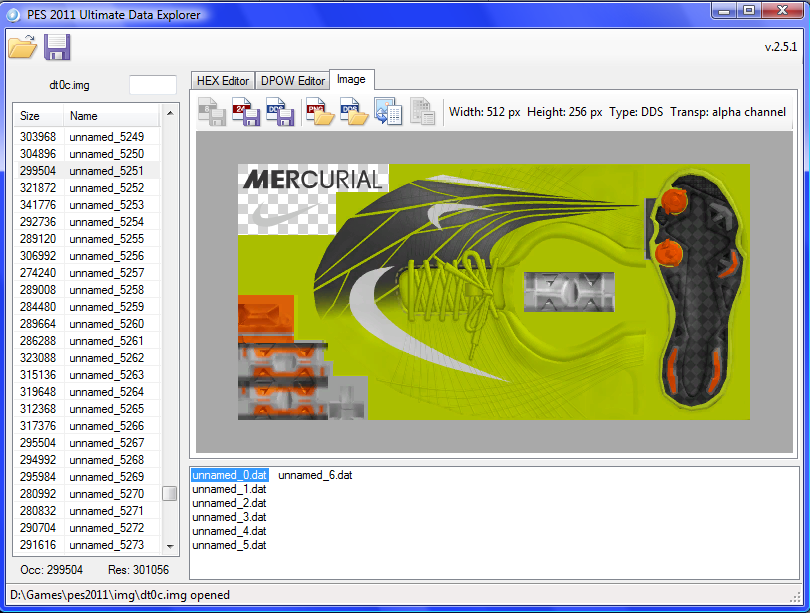Viewport: 810px width, 613px height.
Task: Select row unnamed_5267
Action: pyautogui.click(x=87, y=444)
